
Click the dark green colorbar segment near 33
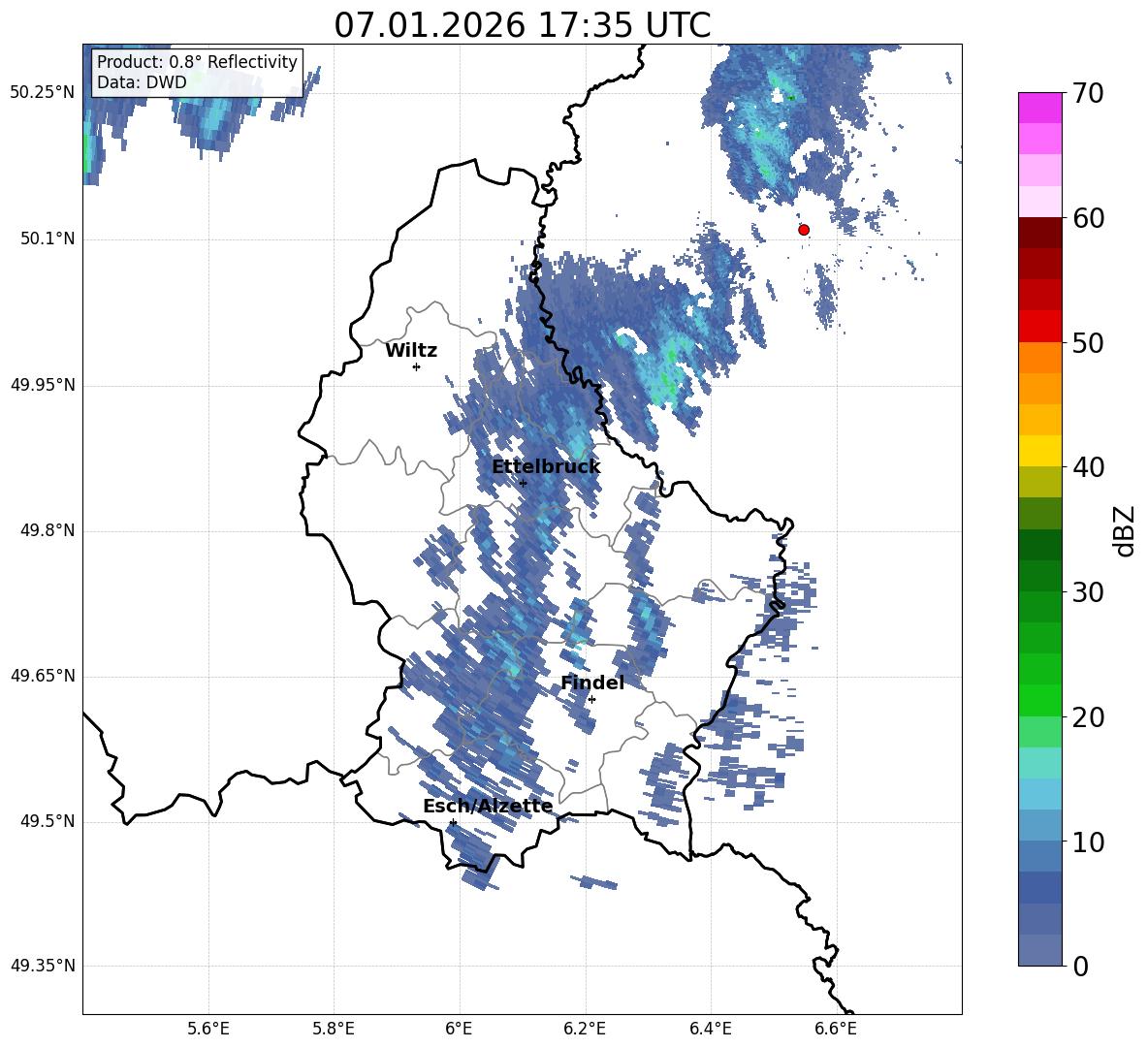1039,545
